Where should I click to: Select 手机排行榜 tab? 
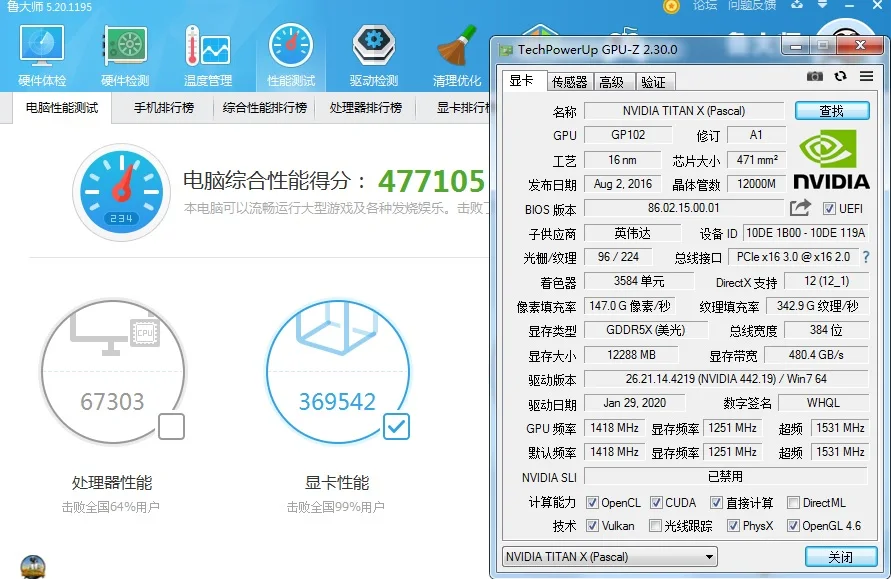click(x=164, y=107)
